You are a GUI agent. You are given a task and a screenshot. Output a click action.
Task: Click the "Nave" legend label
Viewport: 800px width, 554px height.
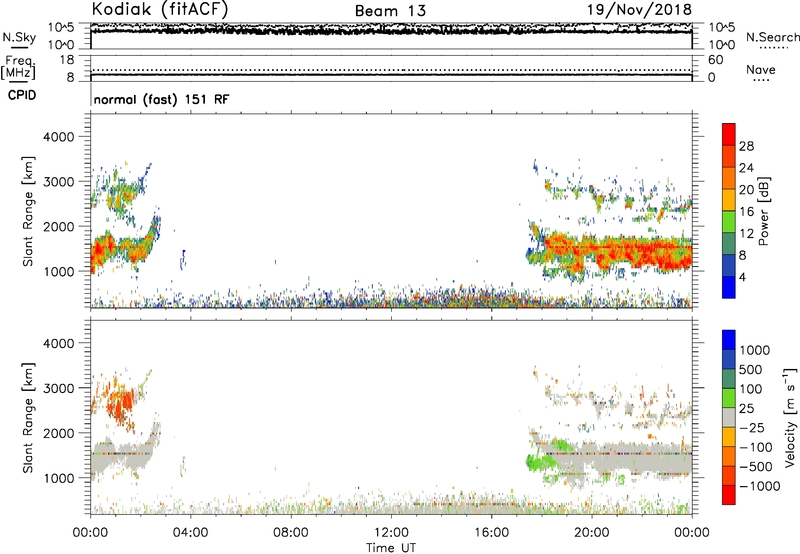point(761,69)
